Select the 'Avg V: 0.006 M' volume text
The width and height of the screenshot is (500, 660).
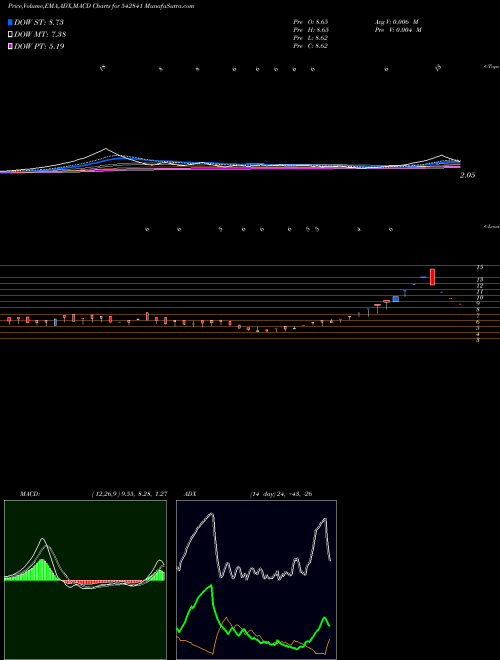pyautogui.click(x=397, y=21)
